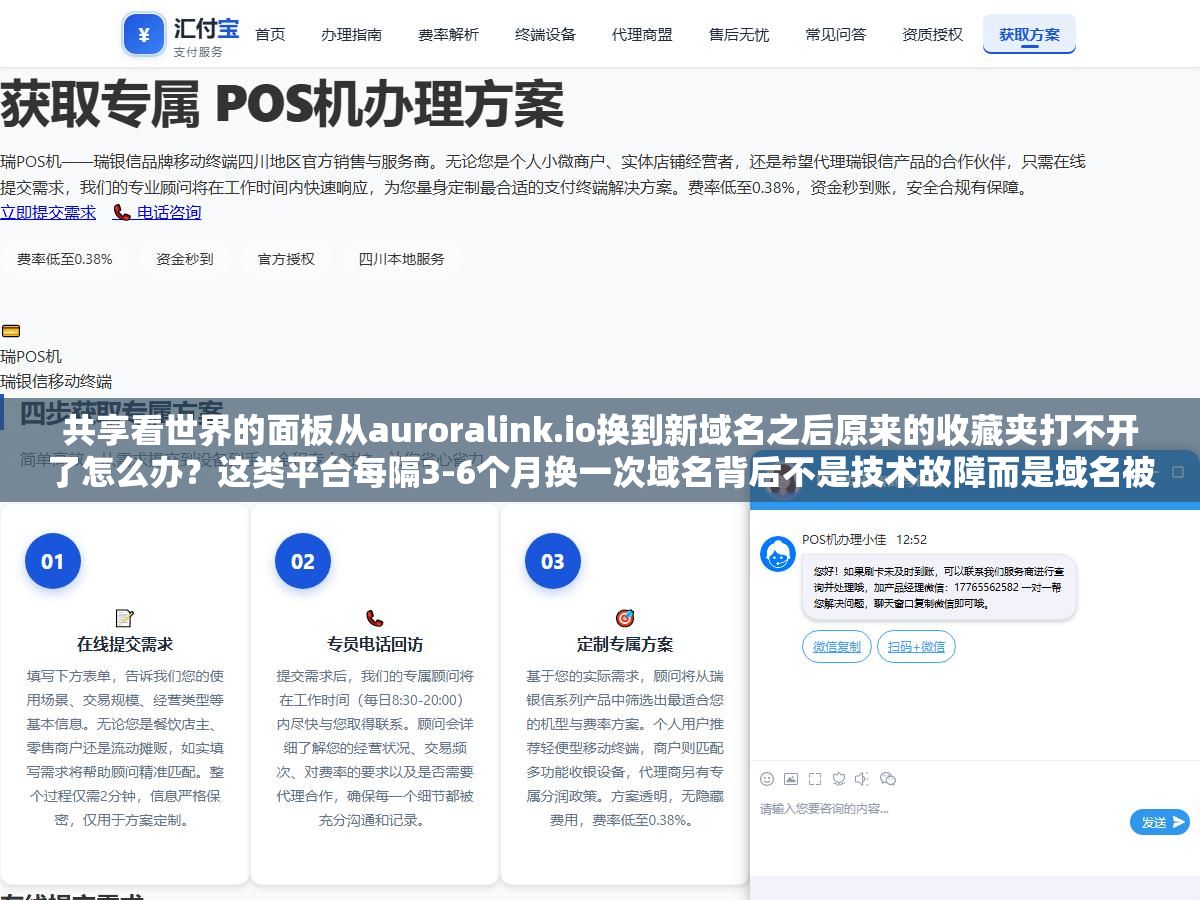Click the 发送 send button
Screen dimensions: 1200x900
pos(1160,822)
